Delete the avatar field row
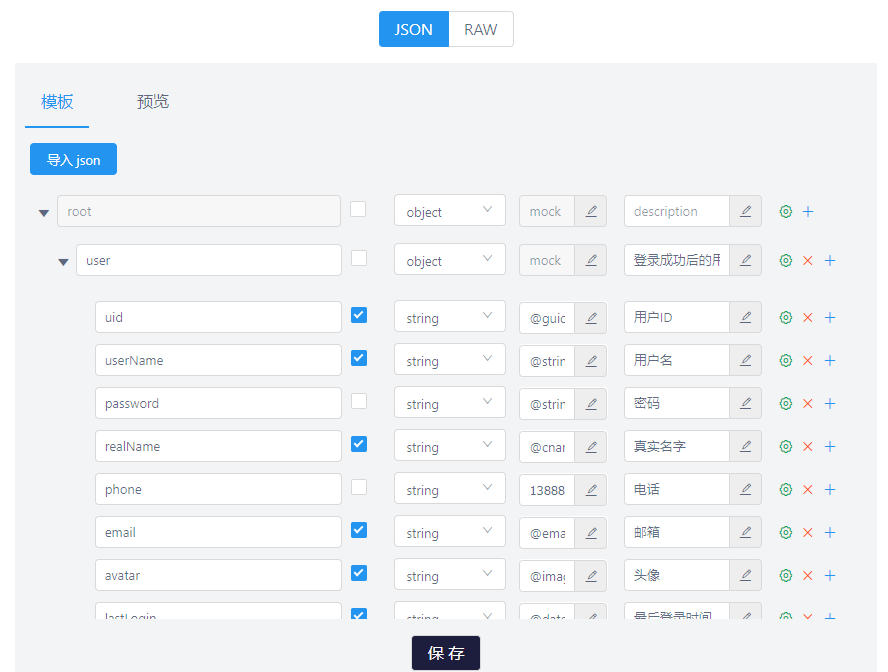888x672 pixels. tap(806, 575)
